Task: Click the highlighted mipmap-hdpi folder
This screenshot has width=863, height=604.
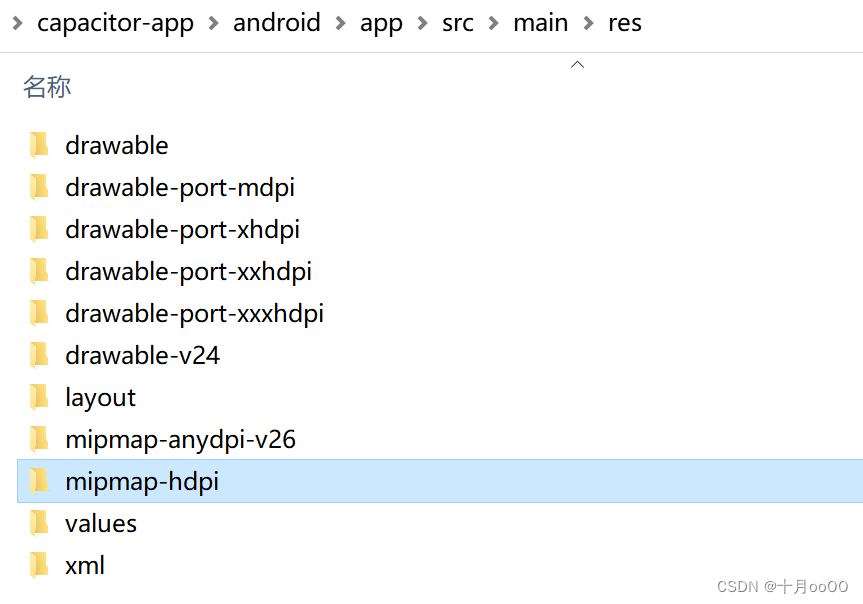Action: [x=142, y=481]
